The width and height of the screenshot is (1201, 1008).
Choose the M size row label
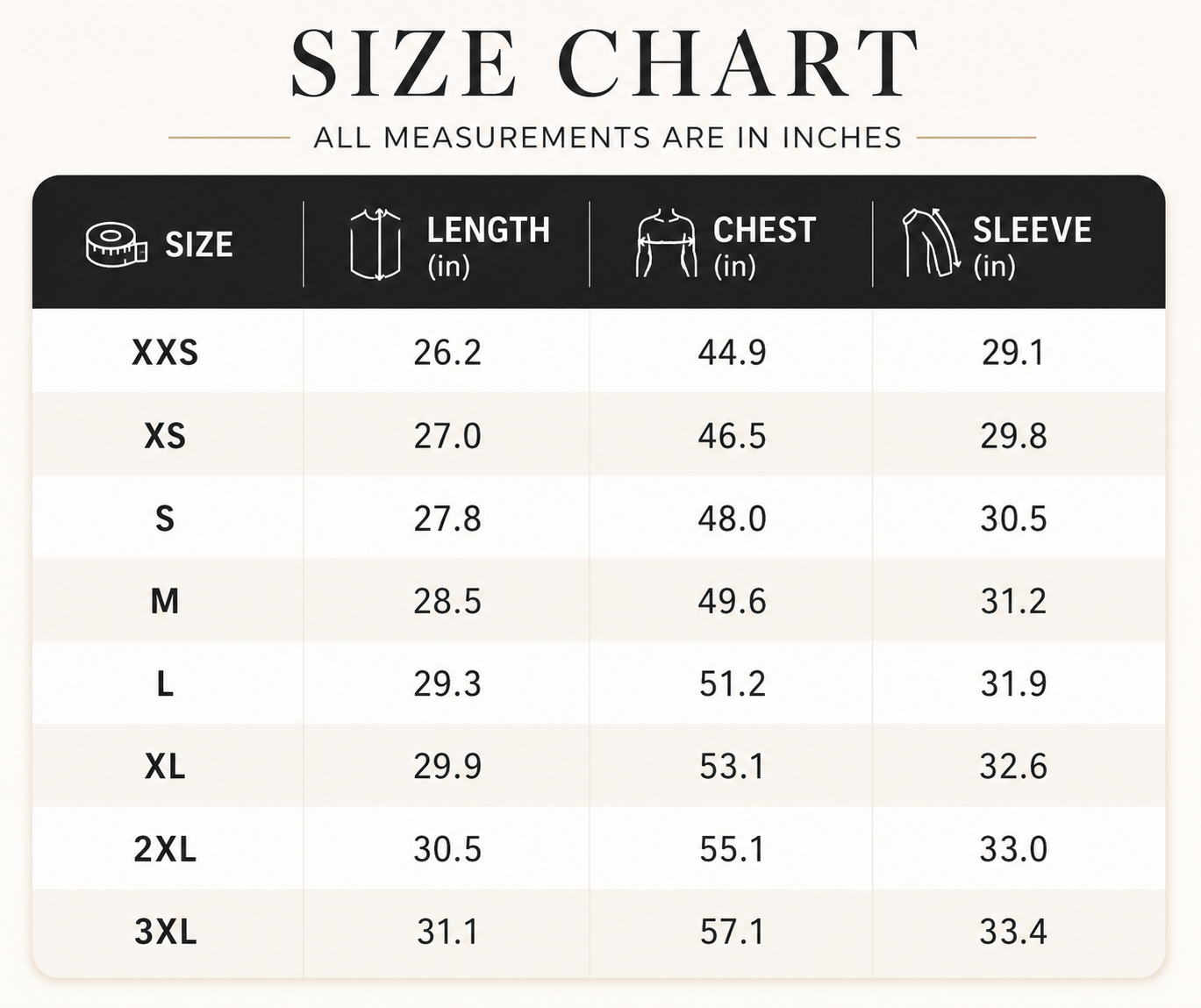pyautogui.click(x=165, y=601)
